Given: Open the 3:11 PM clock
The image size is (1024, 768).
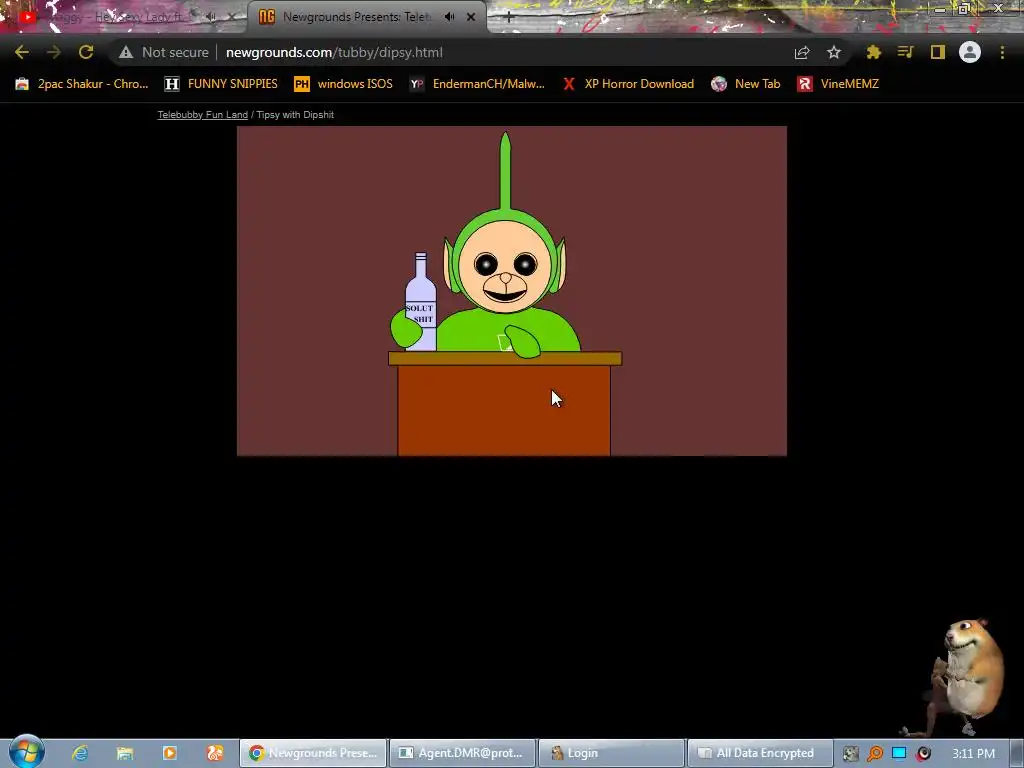Looking at the screenshot, I should coord(973,754).
